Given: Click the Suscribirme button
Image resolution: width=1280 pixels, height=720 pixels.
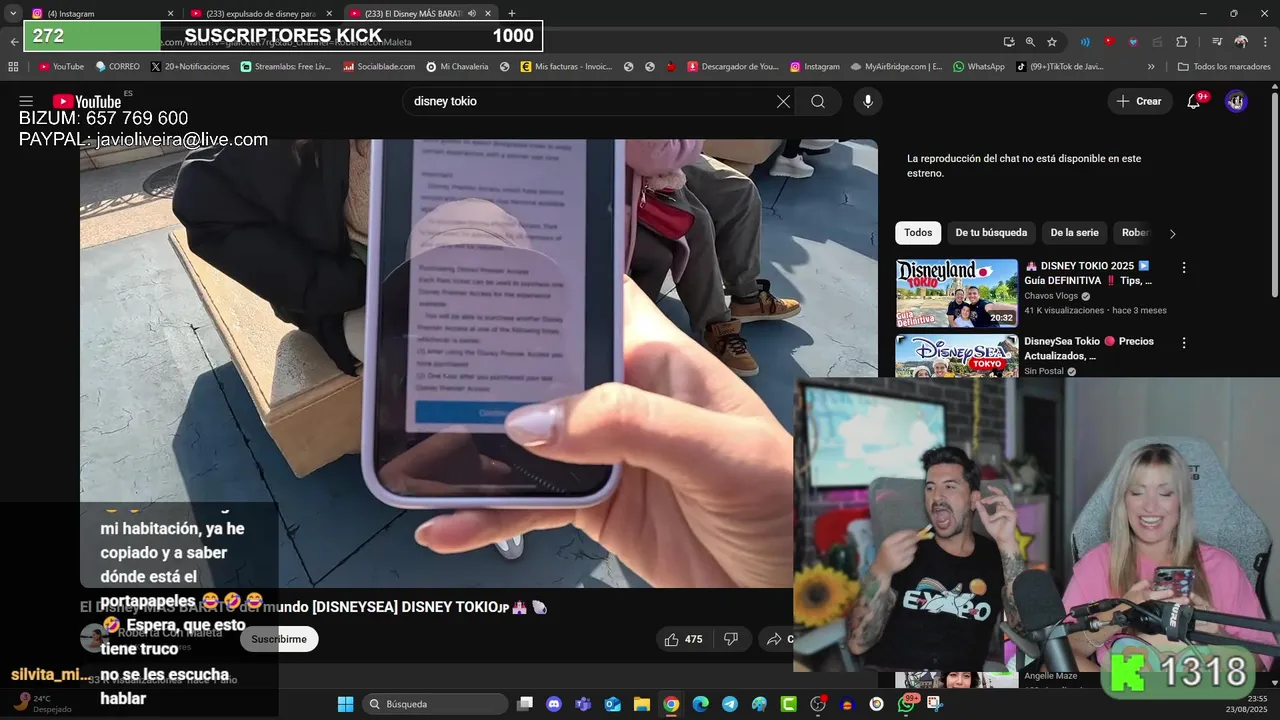Looking at the screenshot, I should tap(279, 639).
